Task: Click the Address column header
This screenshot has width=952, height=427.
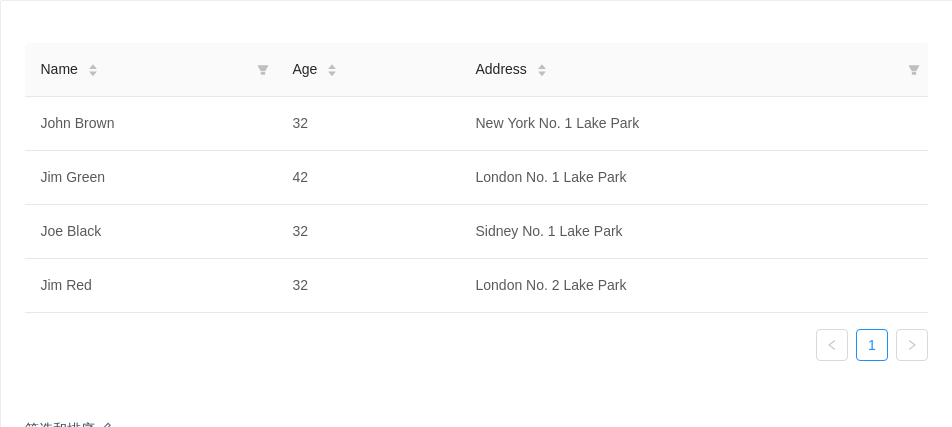Action: coord(501,69)
